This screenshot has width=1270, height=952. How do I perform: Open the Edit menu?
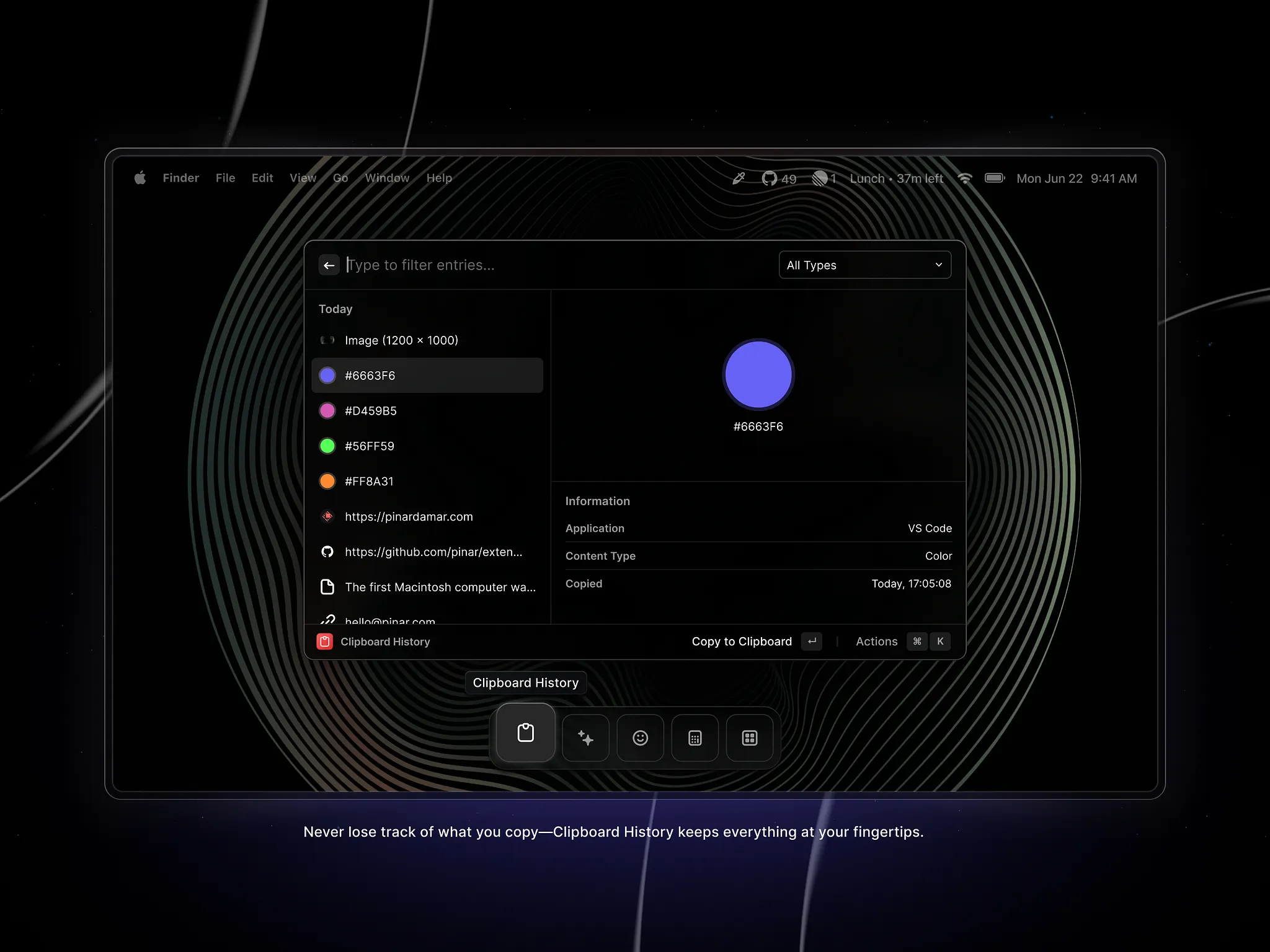point(262,178)
